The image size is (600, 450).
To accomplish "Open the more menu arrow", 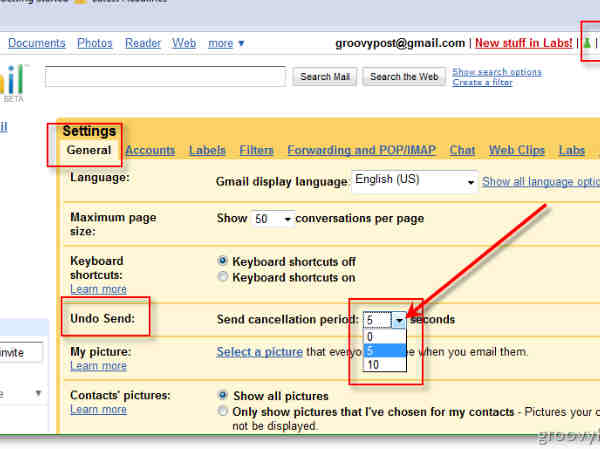I will (x=241, y=43).
